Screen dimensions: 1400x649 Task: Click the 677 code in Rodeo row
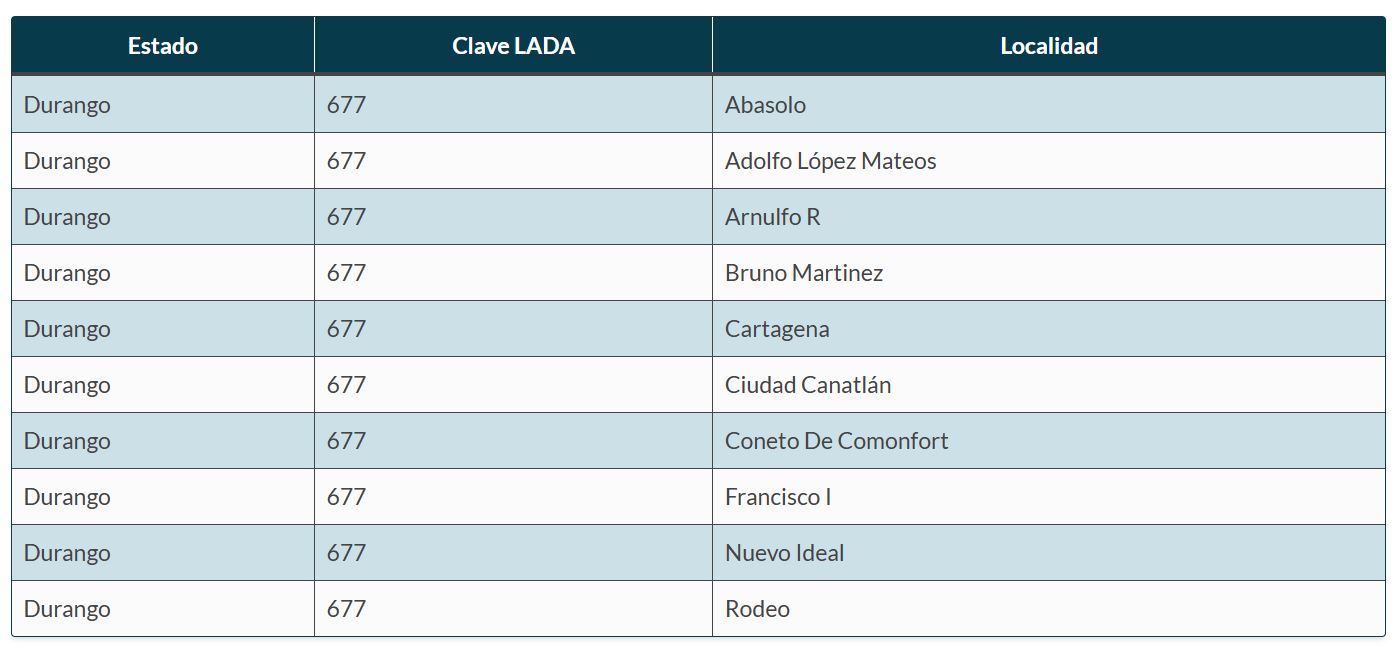tap(346, 609)
